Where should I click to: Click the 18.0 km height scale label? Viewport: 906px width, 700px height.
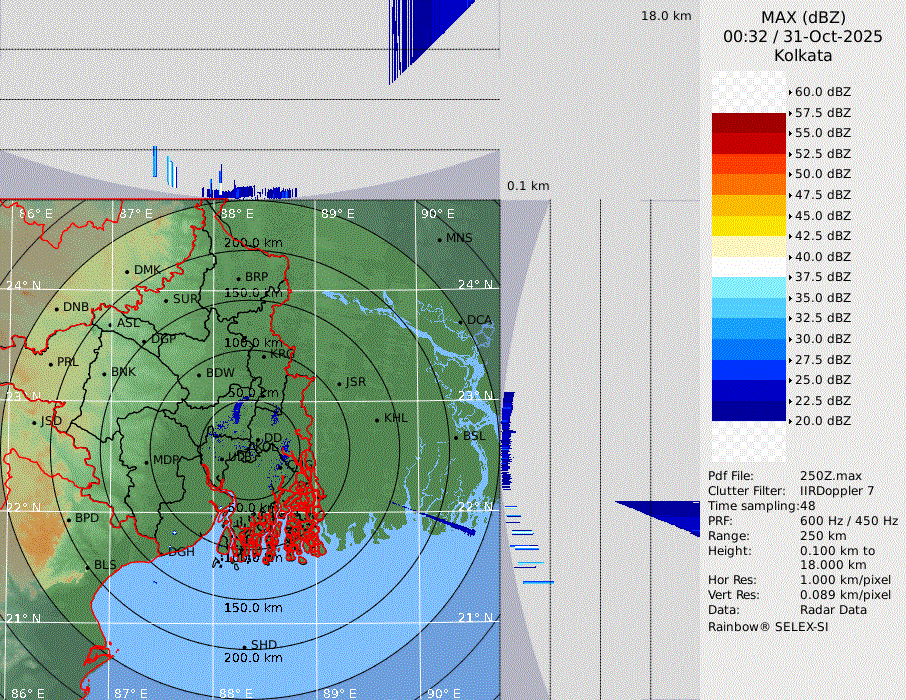point(666,16)
